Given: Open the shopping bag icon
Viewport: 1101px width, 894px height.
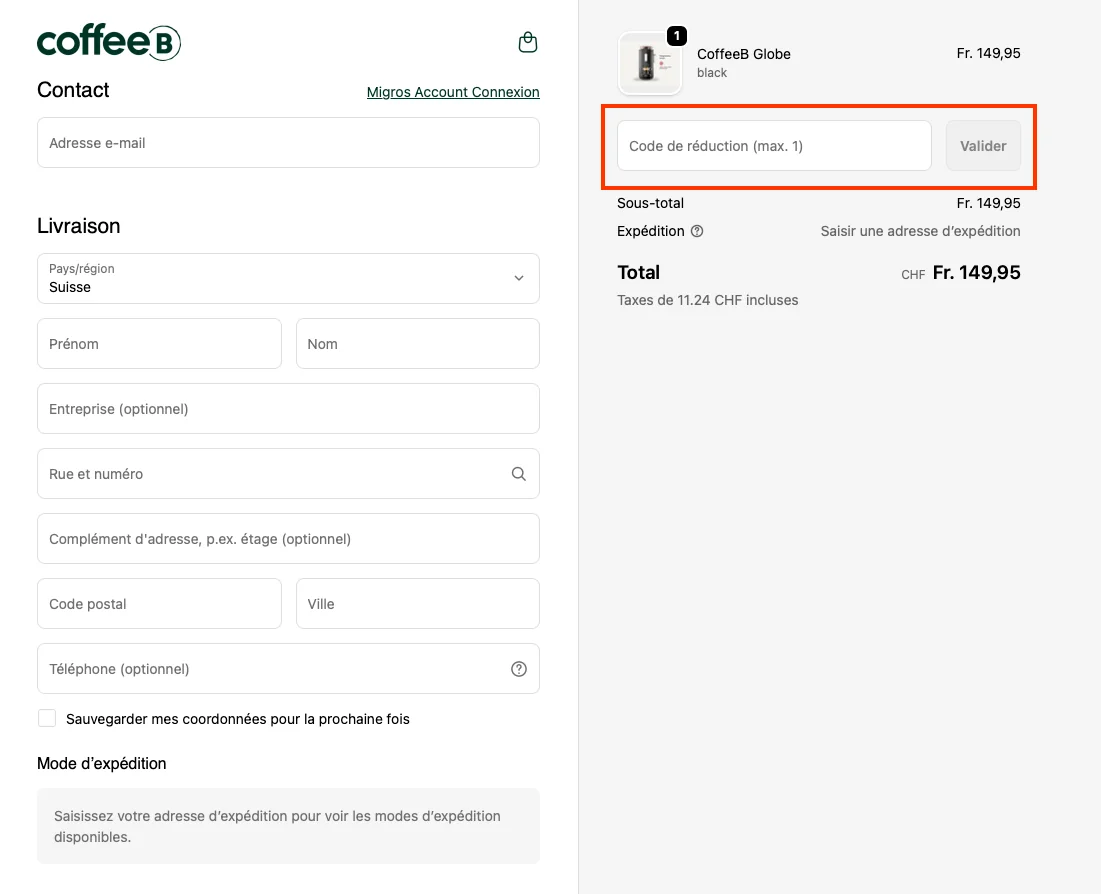Looking at the screenshot, I should [527, 42].
